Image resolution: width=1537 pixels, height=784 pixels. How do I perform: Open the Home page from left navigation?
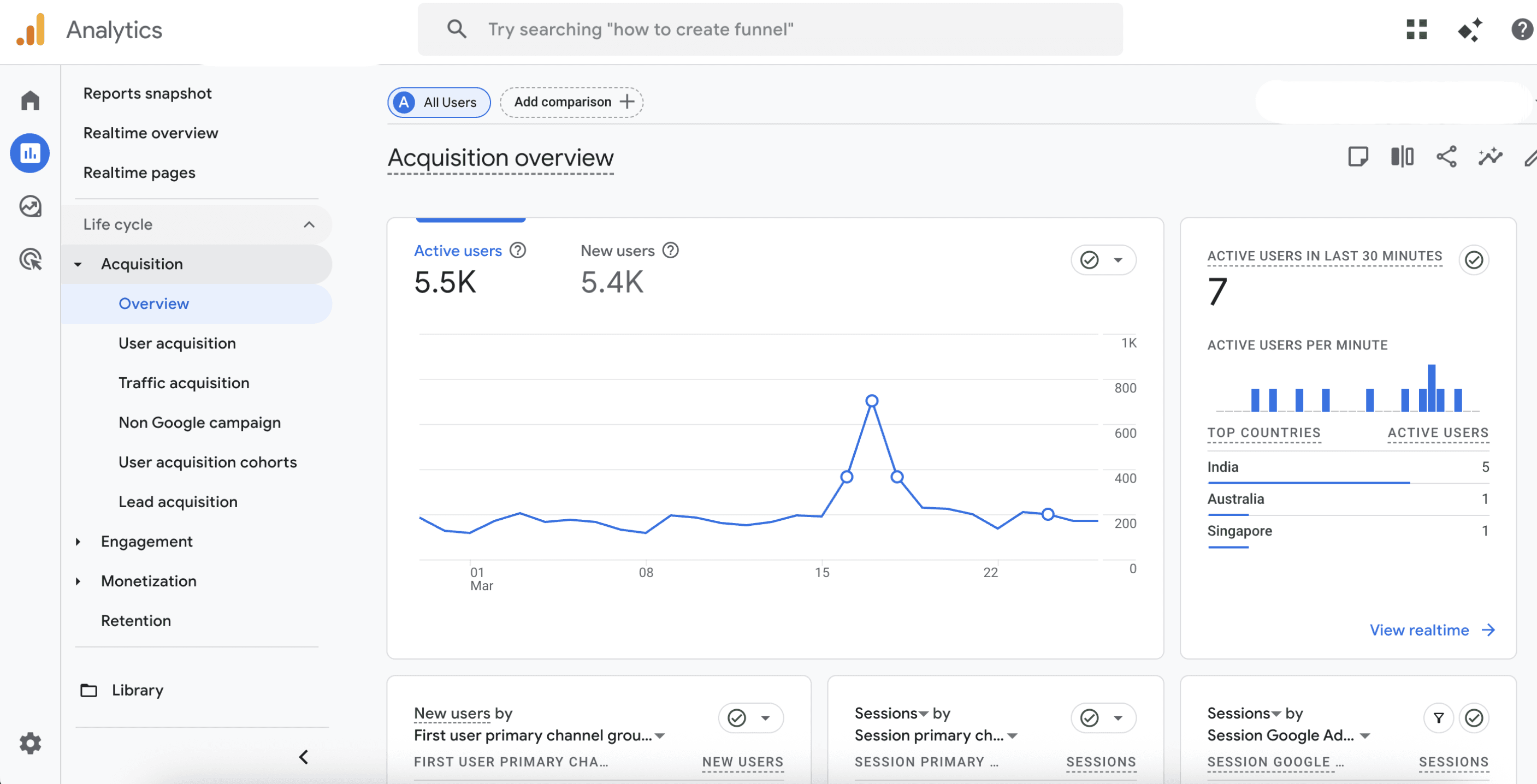click(29, 100)
